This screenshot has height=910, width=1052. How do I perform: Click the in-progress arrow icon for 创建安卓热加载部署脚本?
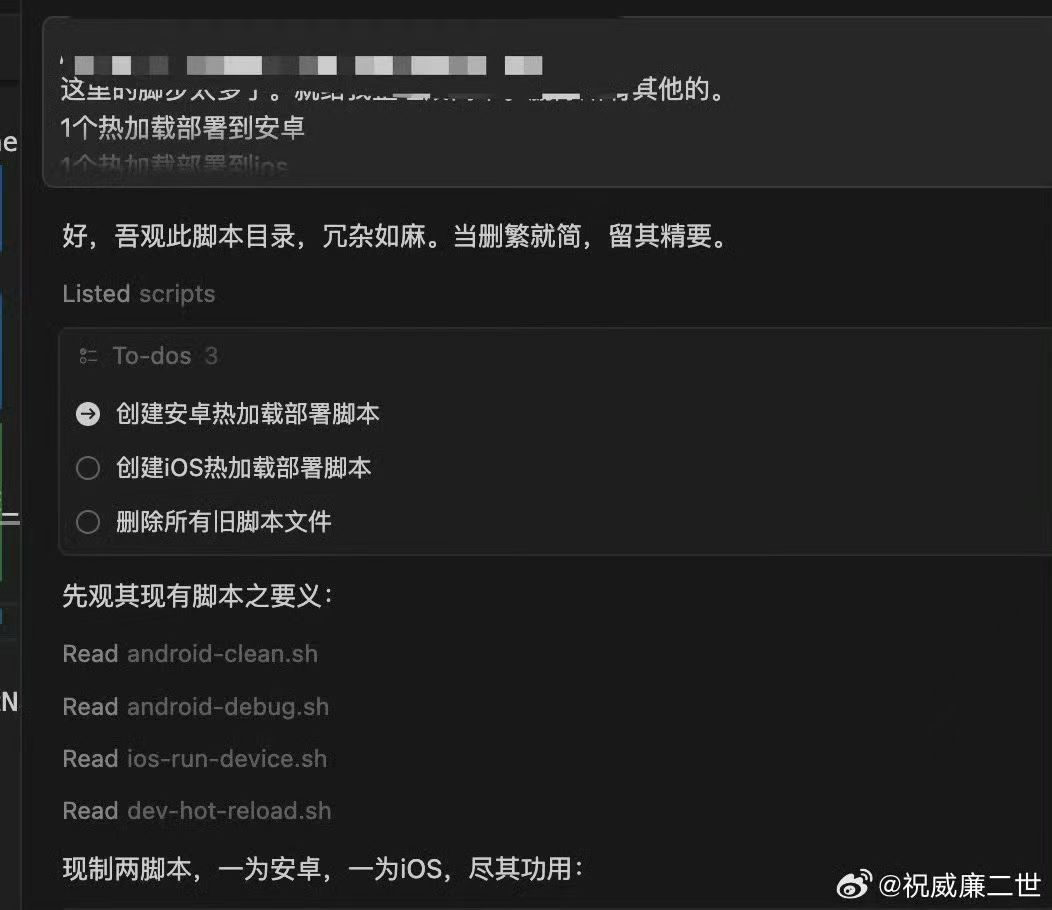click(x=88, y=414)
